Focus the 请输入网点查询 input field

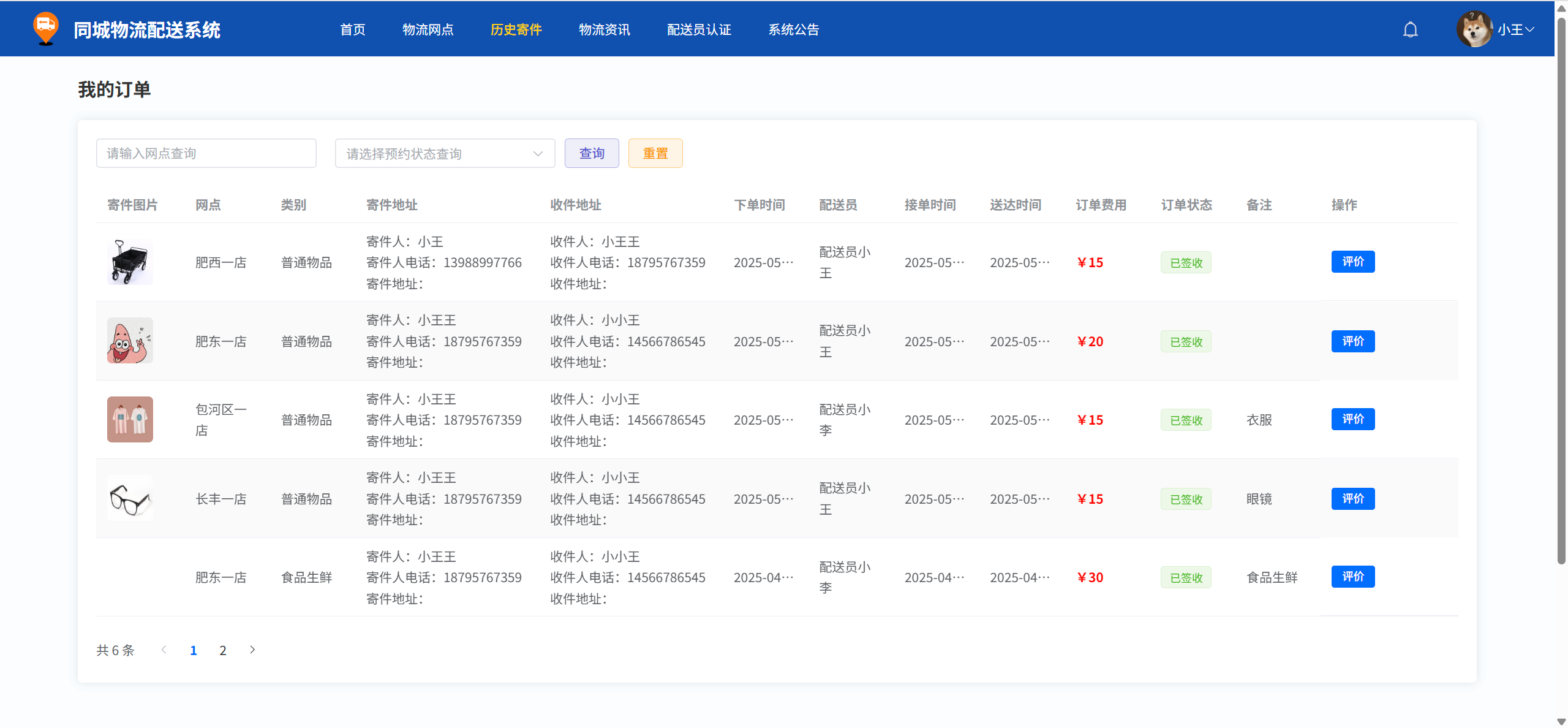[206, 153]
